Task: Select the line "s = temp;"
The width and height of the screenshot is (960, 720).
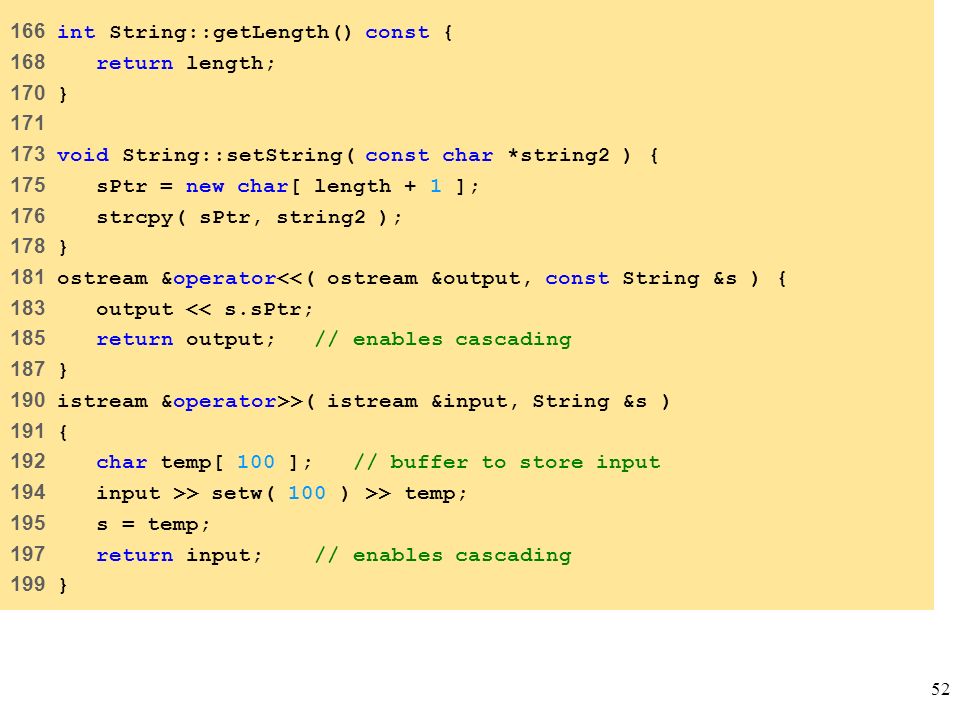Action: click(x=152, y=525)
